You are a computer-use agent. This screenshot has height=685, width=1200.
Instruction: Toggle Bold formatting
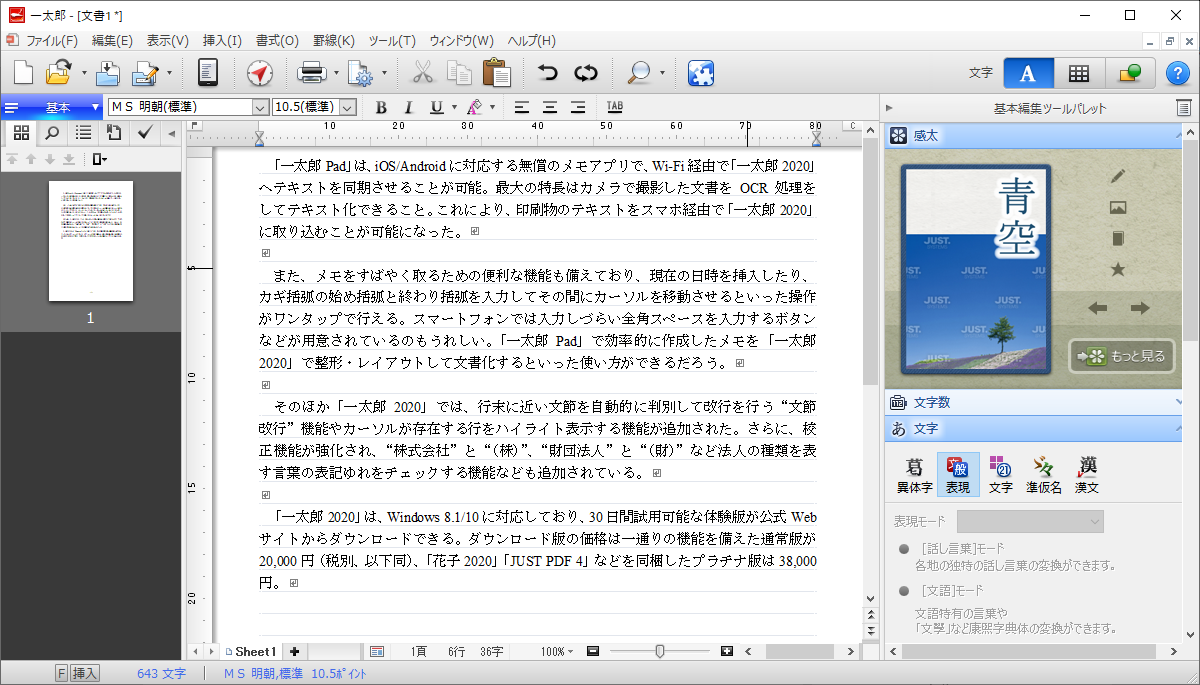tap(381, 107)
